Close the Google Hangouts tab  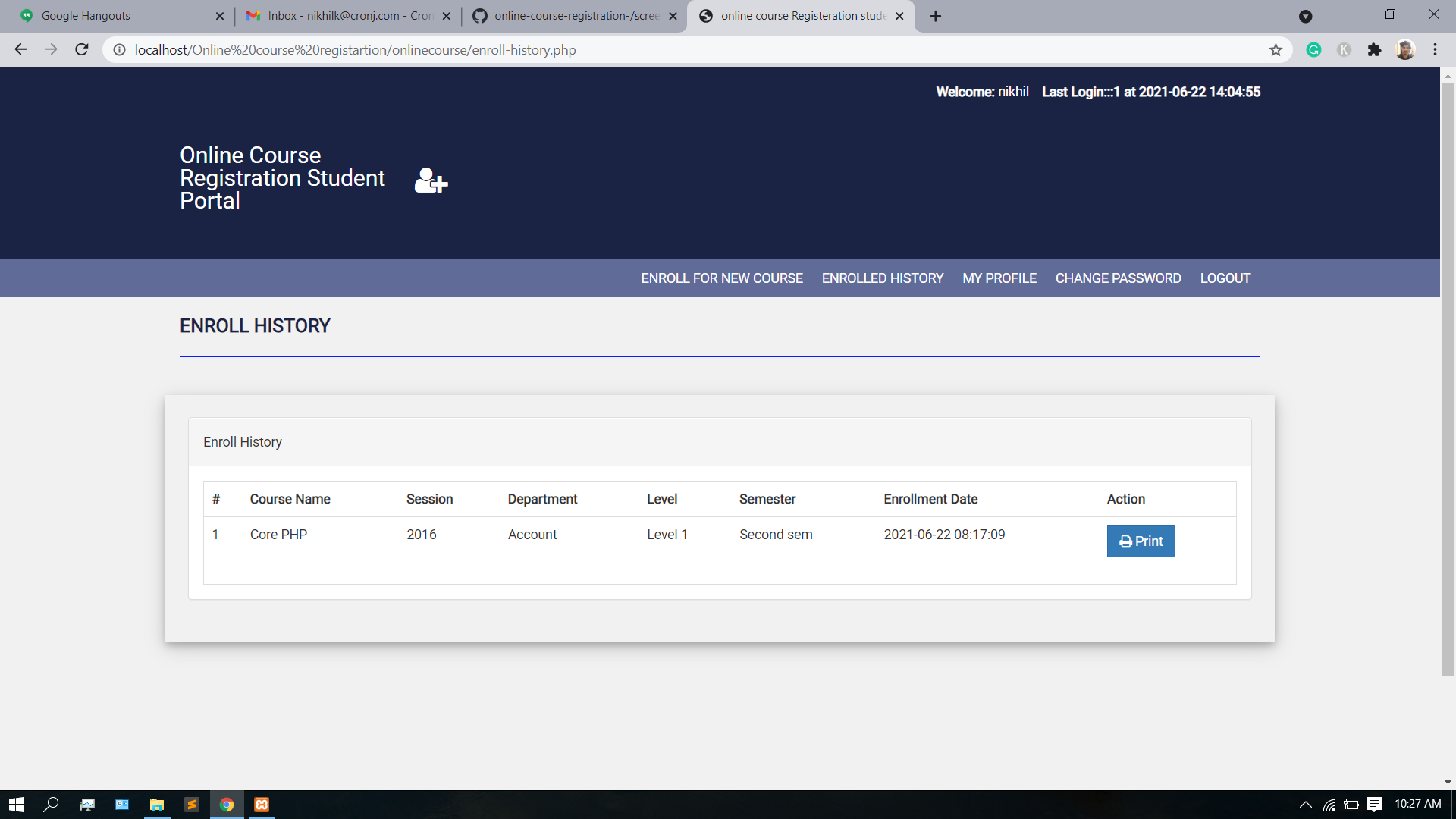[x=219, y=16]
